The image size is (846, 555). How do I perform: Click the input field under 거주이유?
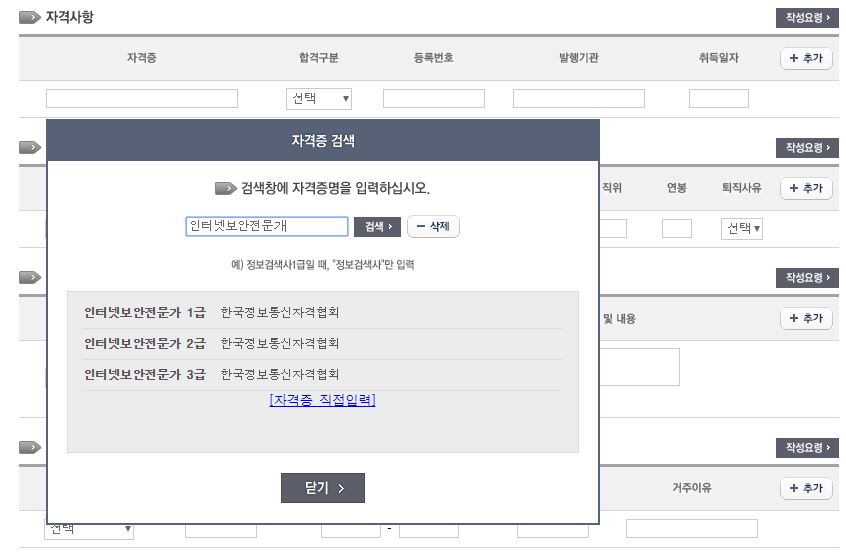tap(691, 528)
